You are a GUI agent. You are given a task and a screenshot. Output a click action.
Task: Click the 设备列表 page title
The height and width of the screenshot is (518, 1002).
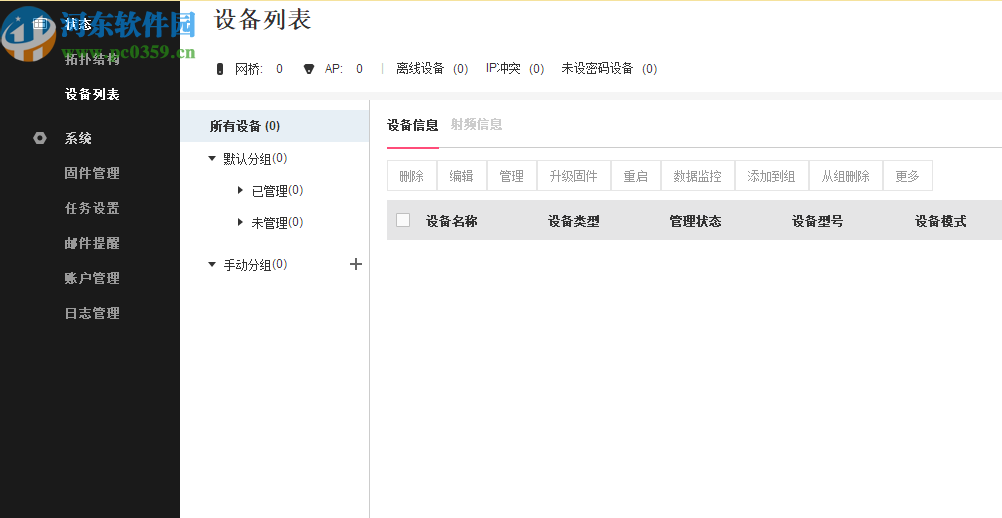262,19
